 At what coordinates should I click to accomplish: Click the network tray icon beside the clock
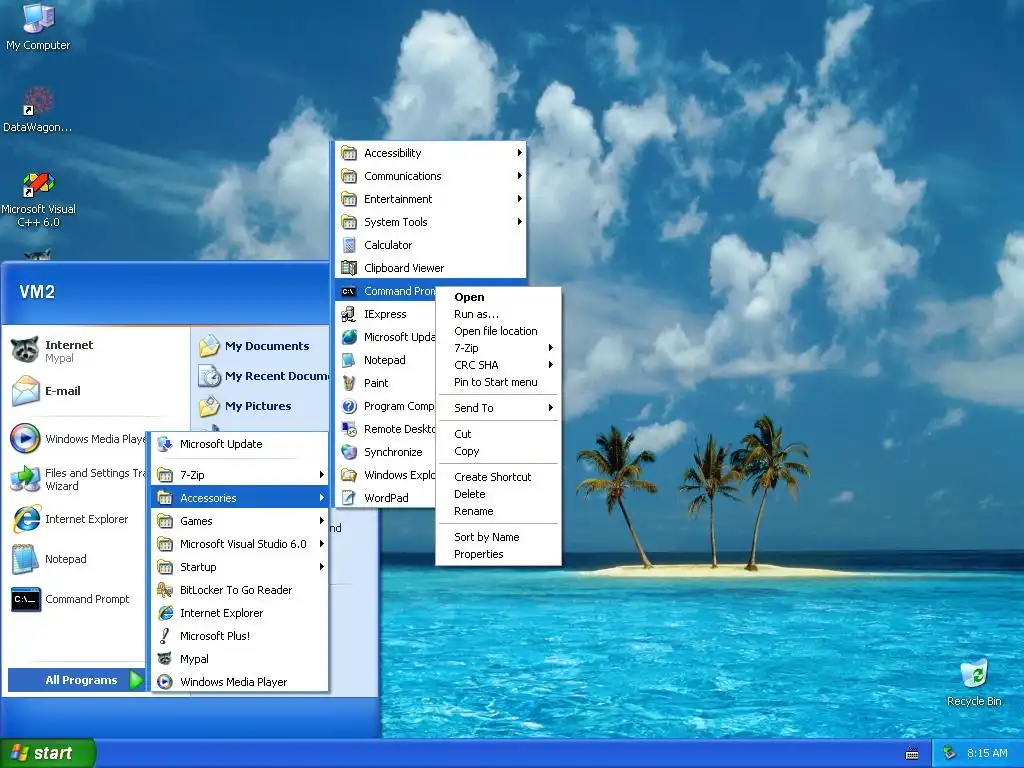click(x=950, y=753)
